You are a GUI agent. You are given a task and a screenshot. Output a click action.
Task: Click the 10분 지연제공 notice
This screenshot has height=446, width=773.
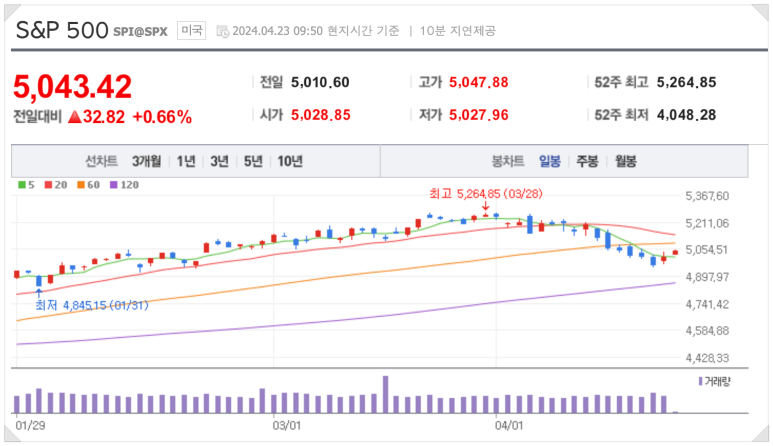457,31
